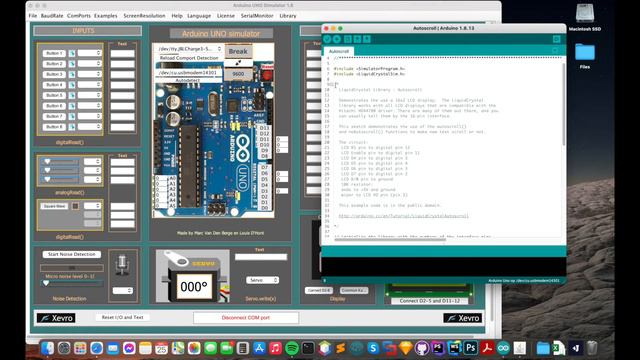Click the Break button

(x=238, y=51)
